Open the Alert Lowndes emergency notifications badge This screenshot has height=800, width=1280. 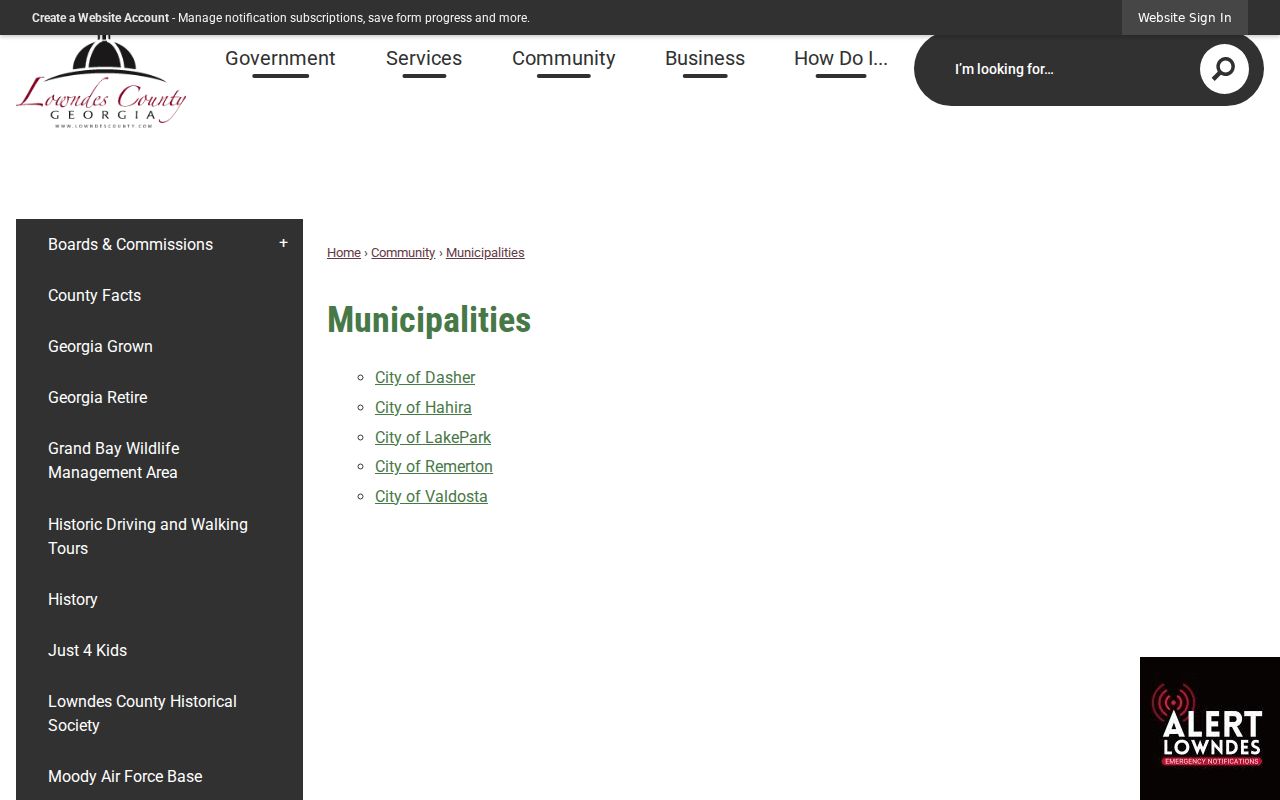pyautogui.click(x=1210, y=728)
